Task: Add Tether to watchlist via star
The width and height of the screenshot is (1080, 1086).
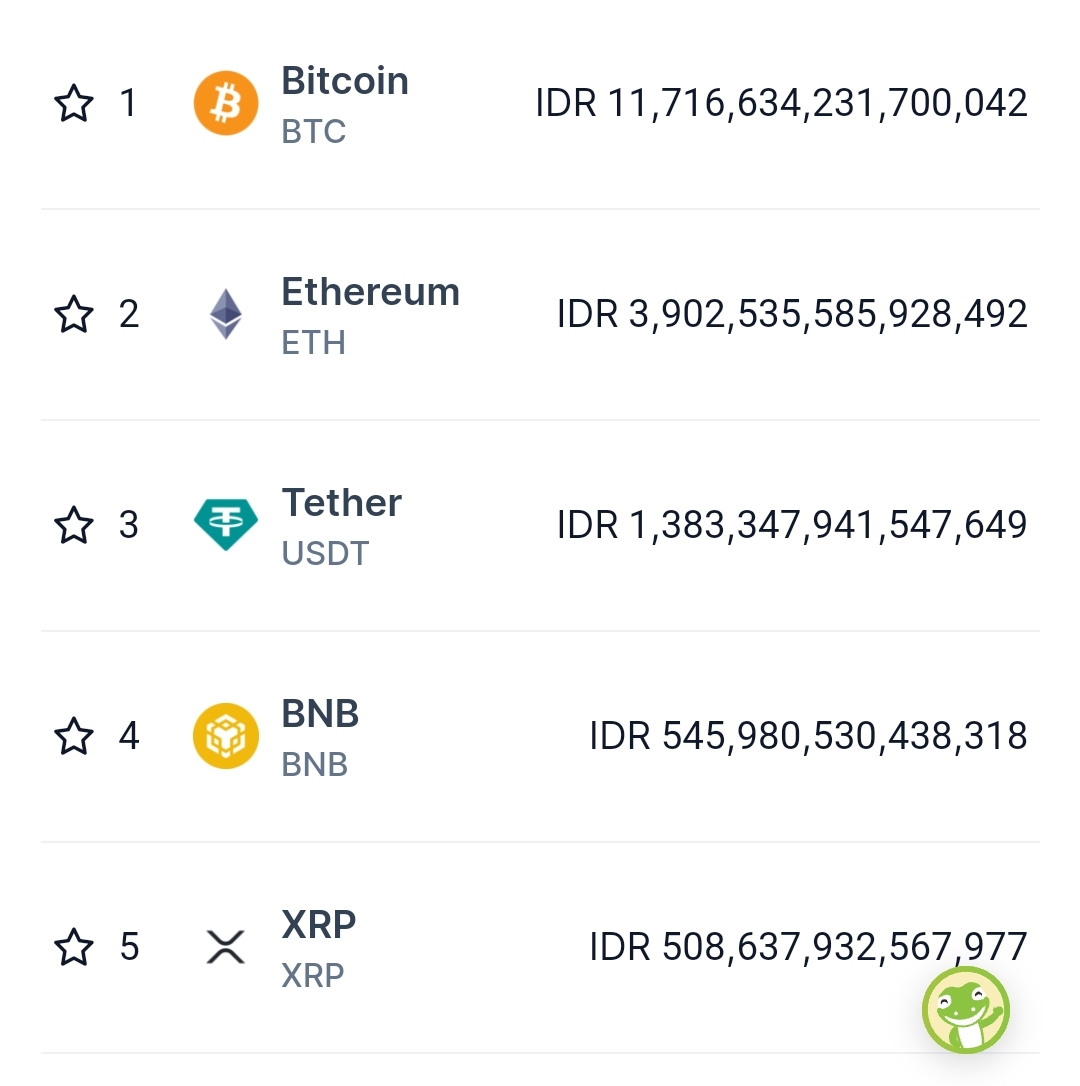Action: click(74, 525)
